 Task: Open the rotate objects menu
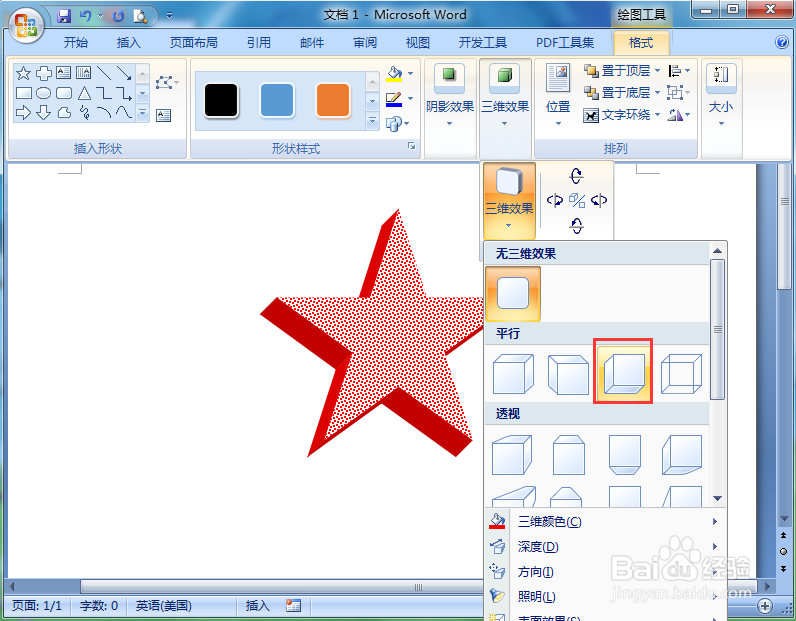[x=679, y=115]
